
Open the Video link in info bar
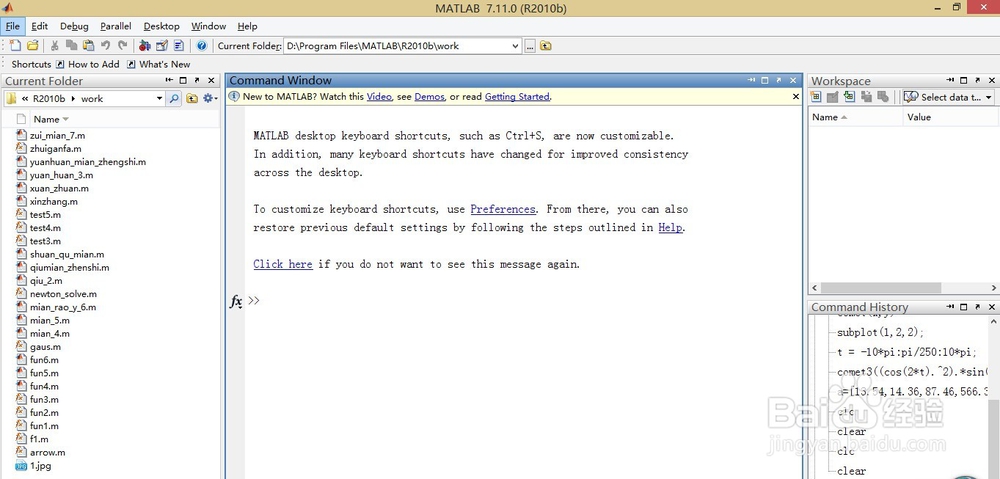(x=379, y=97)
